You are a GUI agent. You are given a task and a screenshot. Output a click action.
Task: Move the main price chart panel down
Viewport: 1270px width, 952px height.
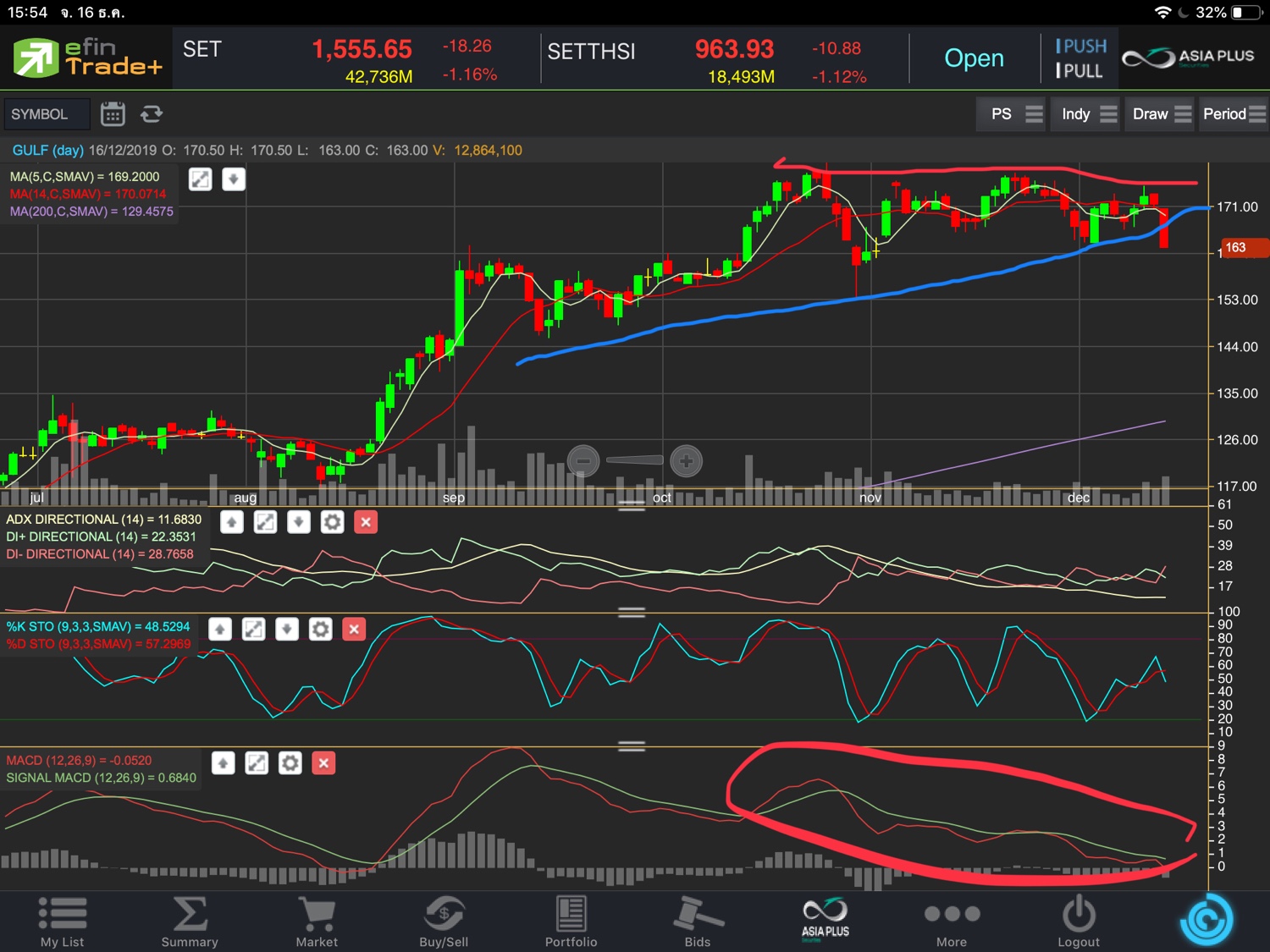click(234, 179)
